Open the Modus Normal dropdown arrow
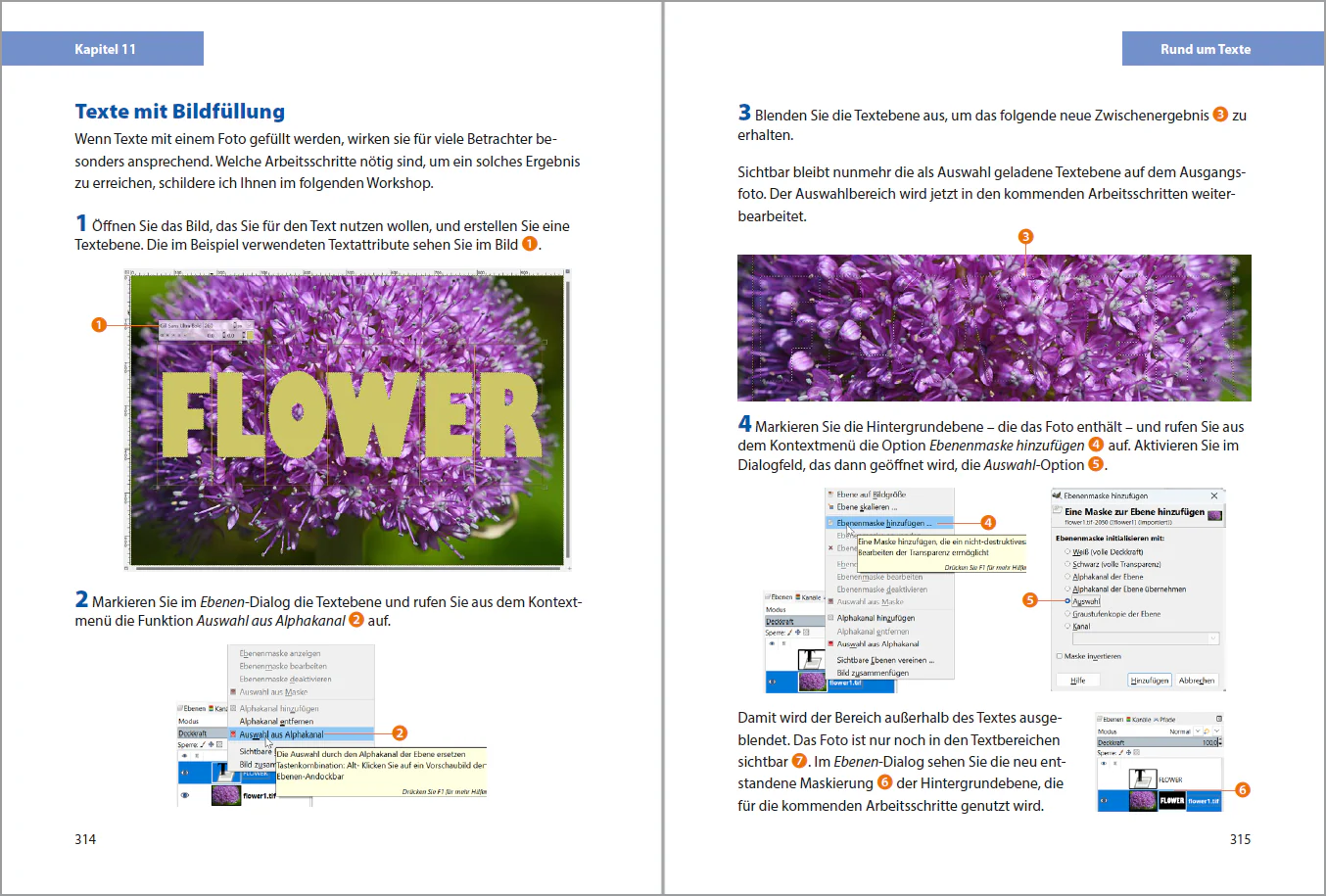 [1198, 731]
